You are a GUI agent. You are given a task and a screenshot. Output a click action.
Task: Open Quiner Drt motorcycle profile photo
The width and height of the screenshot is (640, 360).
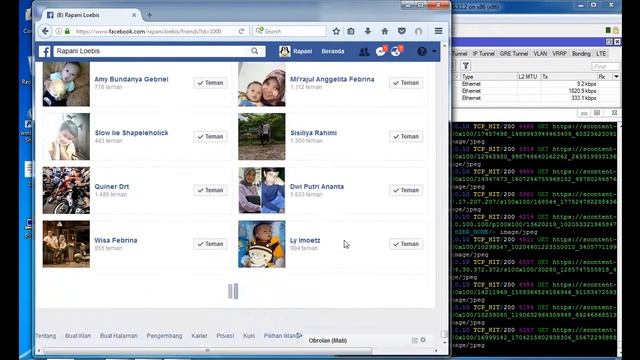pos(66,190)
